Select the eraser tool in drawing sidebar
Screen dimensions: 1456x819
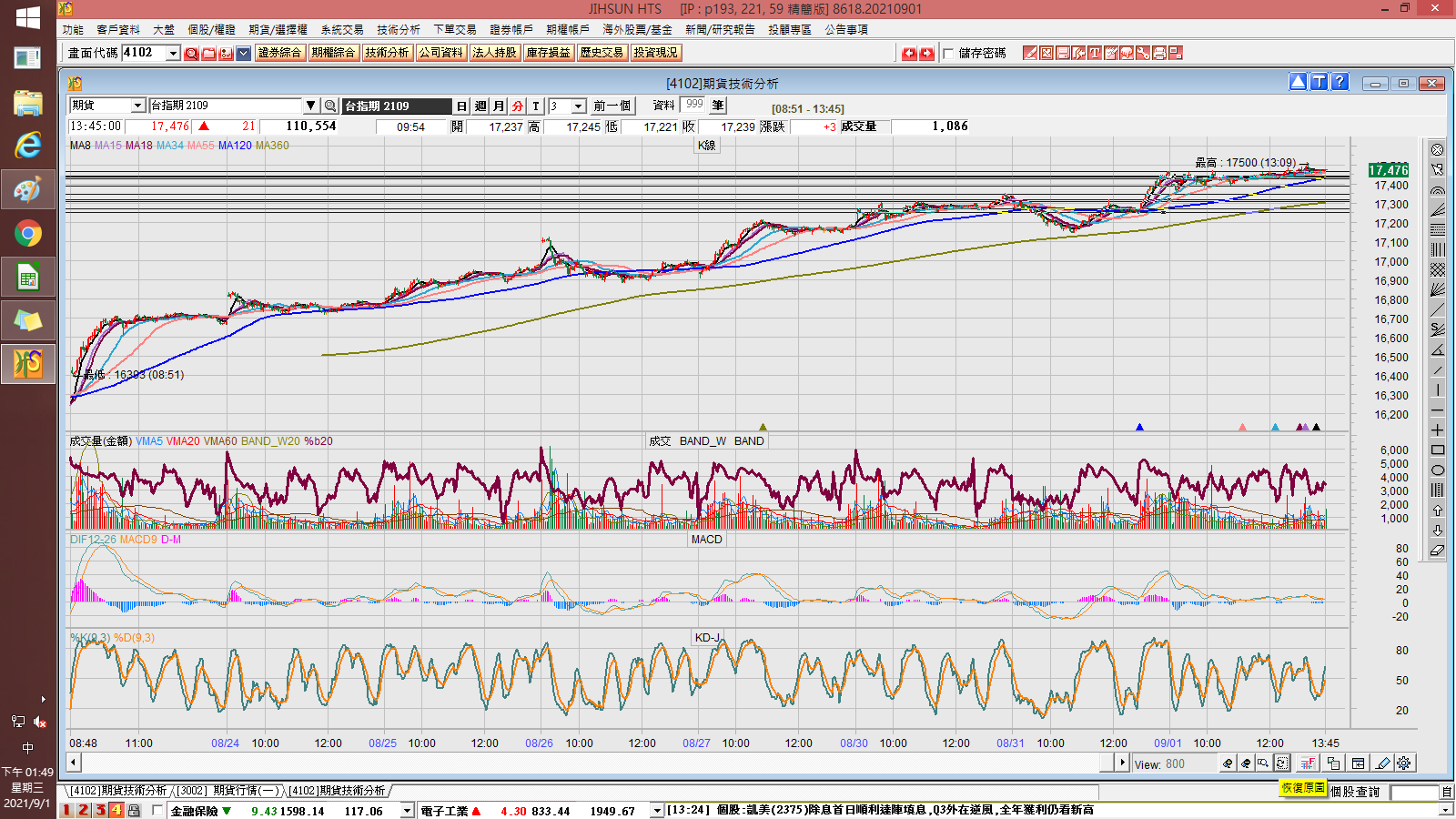pos(1438,551)
